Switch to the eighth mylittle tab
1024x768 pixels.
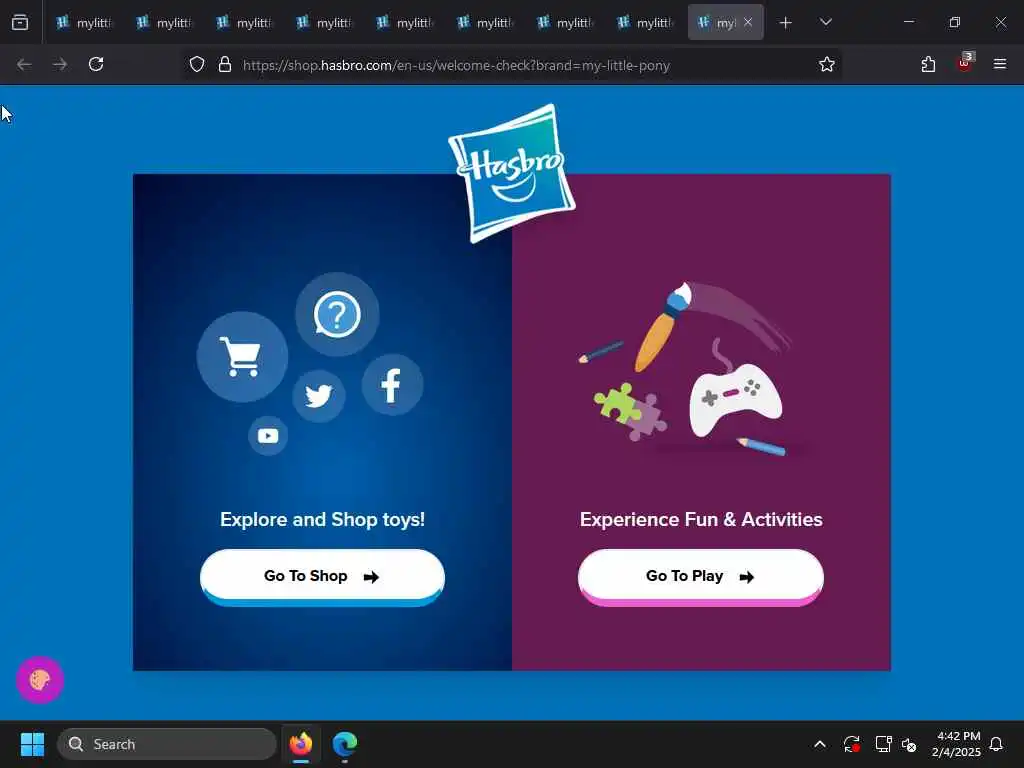pyautogui.click(x=645, y=23)
